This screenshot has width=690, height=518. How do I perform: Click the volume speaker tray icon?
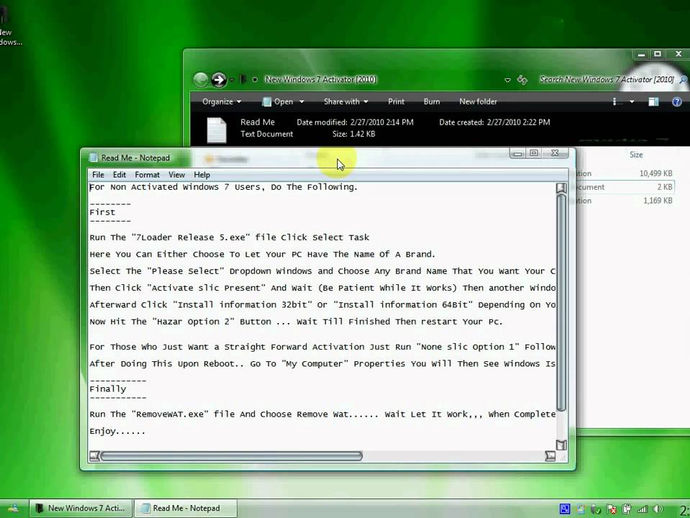658,509
